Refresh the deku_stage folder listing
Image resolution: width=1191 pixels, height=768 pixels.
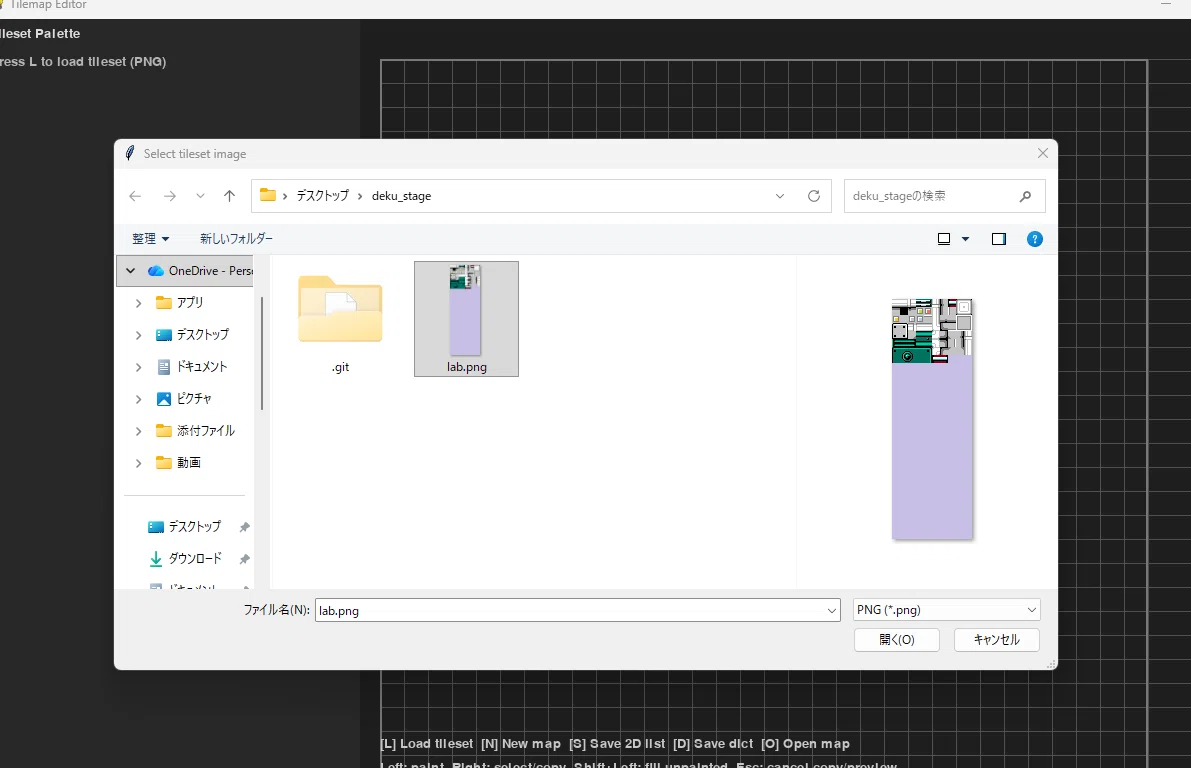tap(813, 196)
